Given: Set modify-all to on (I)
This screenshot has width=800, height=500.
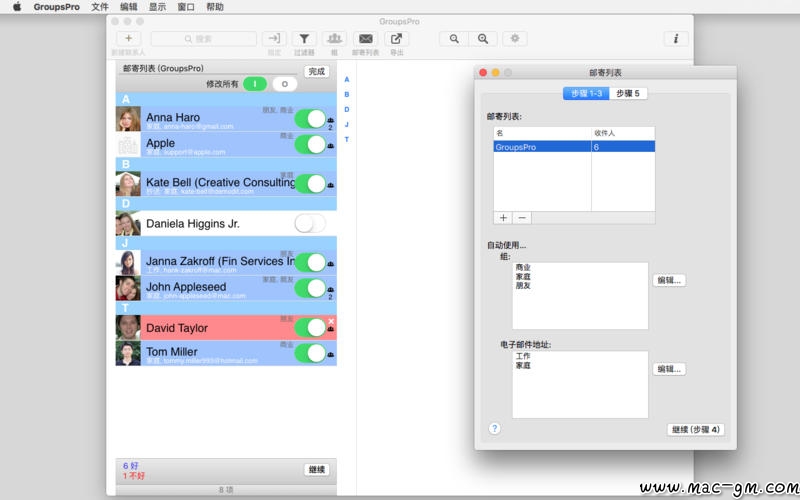Looking at the screenshot, I should point(255,84).
